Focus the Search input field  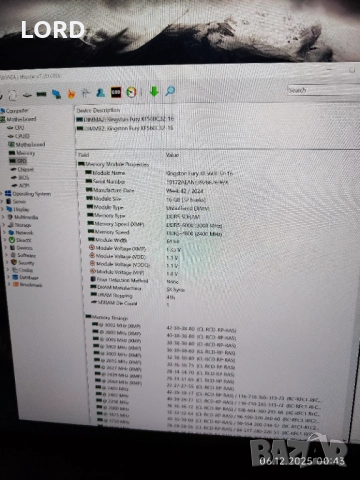pos(322,90)
